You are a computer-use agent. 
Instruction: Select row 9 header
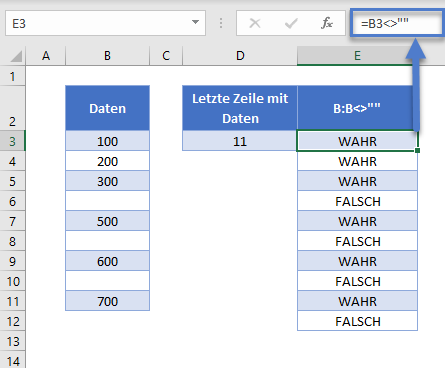[x=12, y=261]
